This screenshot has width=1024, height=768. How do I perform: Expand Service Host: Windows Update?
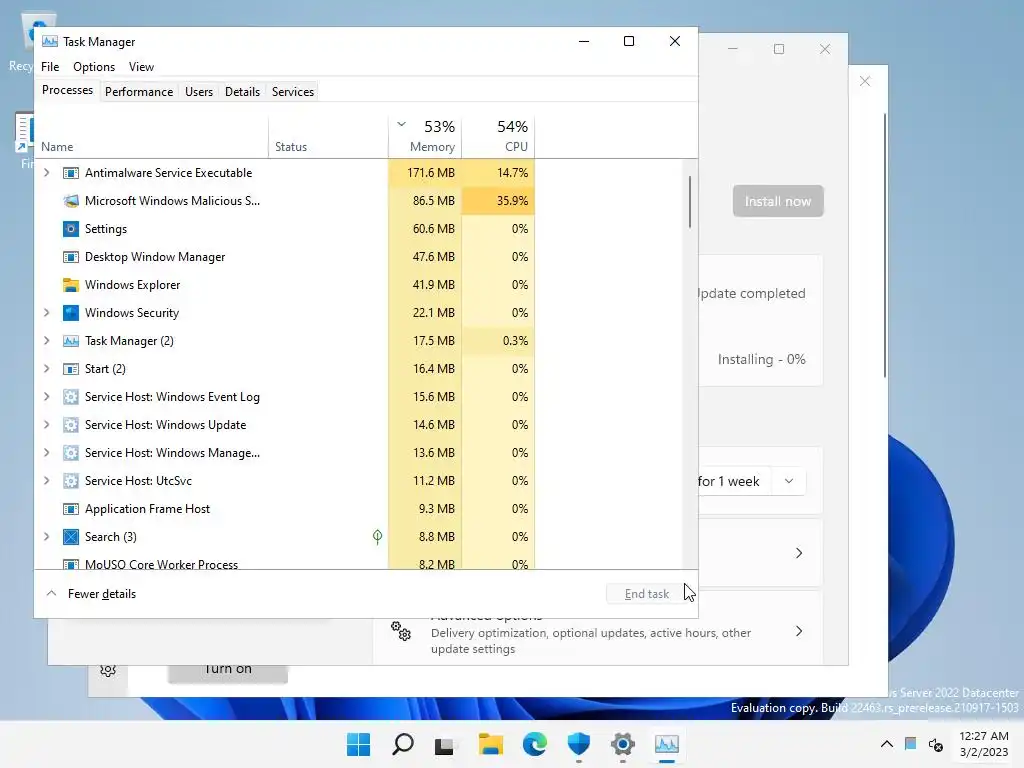point(46,425)
